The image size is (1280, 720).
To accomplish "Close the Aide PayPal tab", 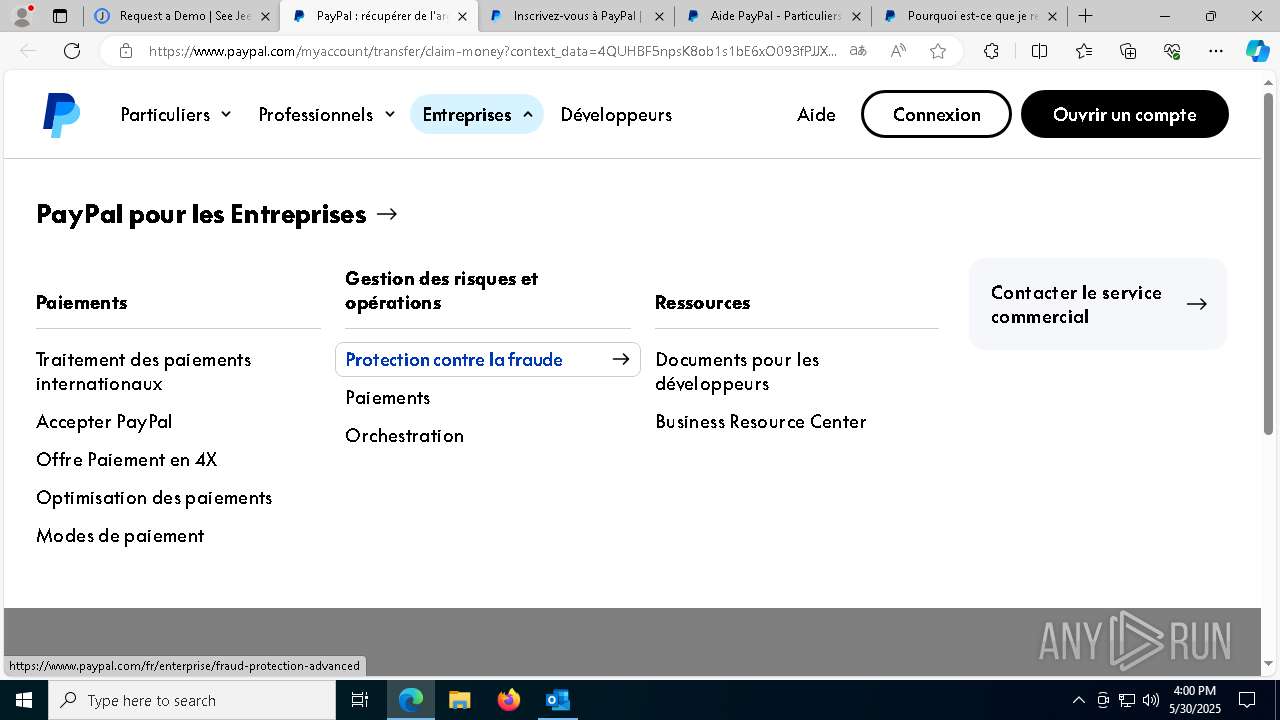I will pos(855,16).
